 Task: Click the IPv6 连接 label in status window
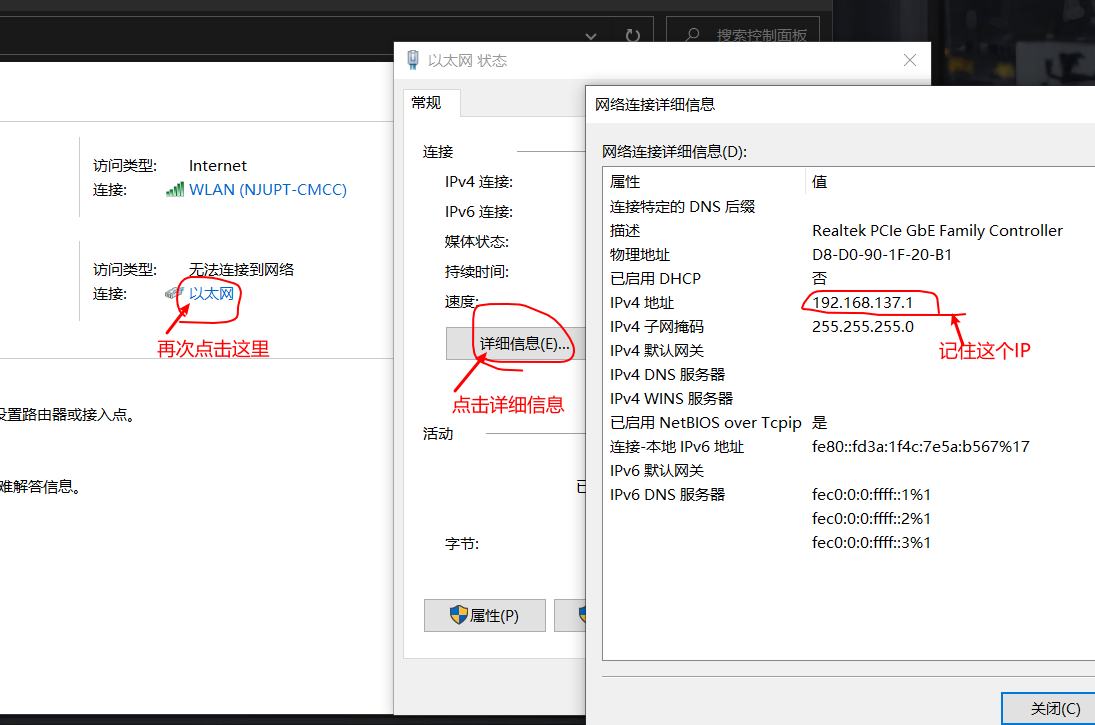[479, 212]
